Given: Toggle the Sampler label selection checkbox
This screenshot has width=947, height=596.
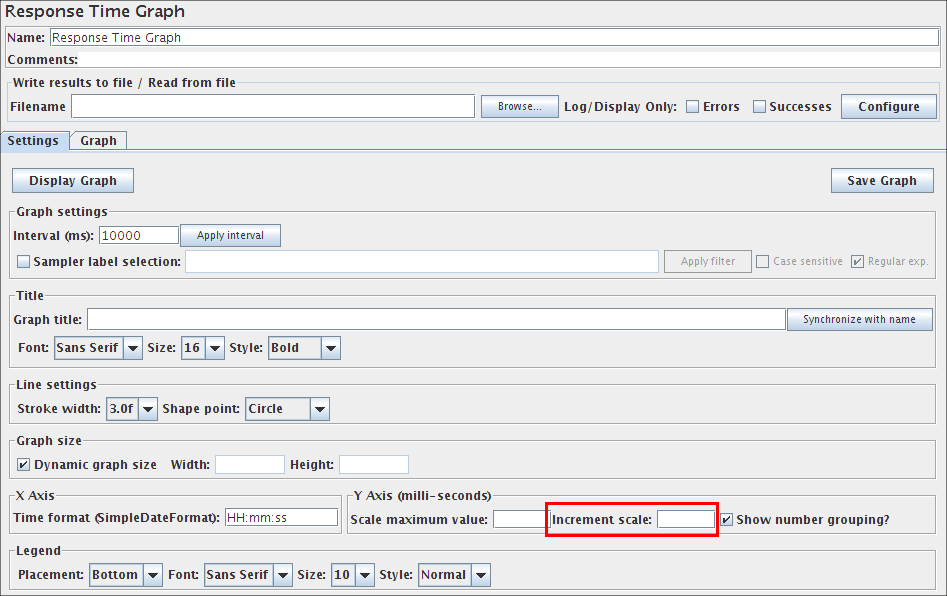Looking at the screenshot, I should pos(24,262).
